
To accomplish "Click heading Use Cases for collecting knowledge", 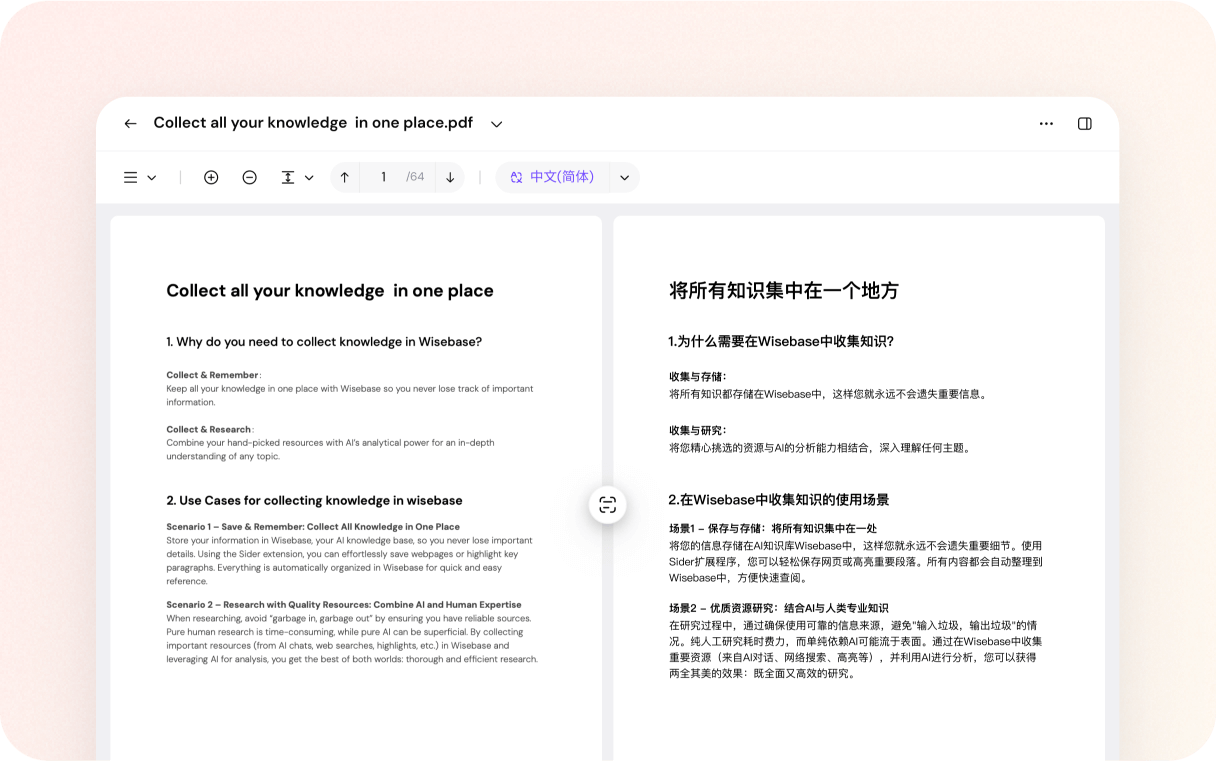I will pos(314,501).
